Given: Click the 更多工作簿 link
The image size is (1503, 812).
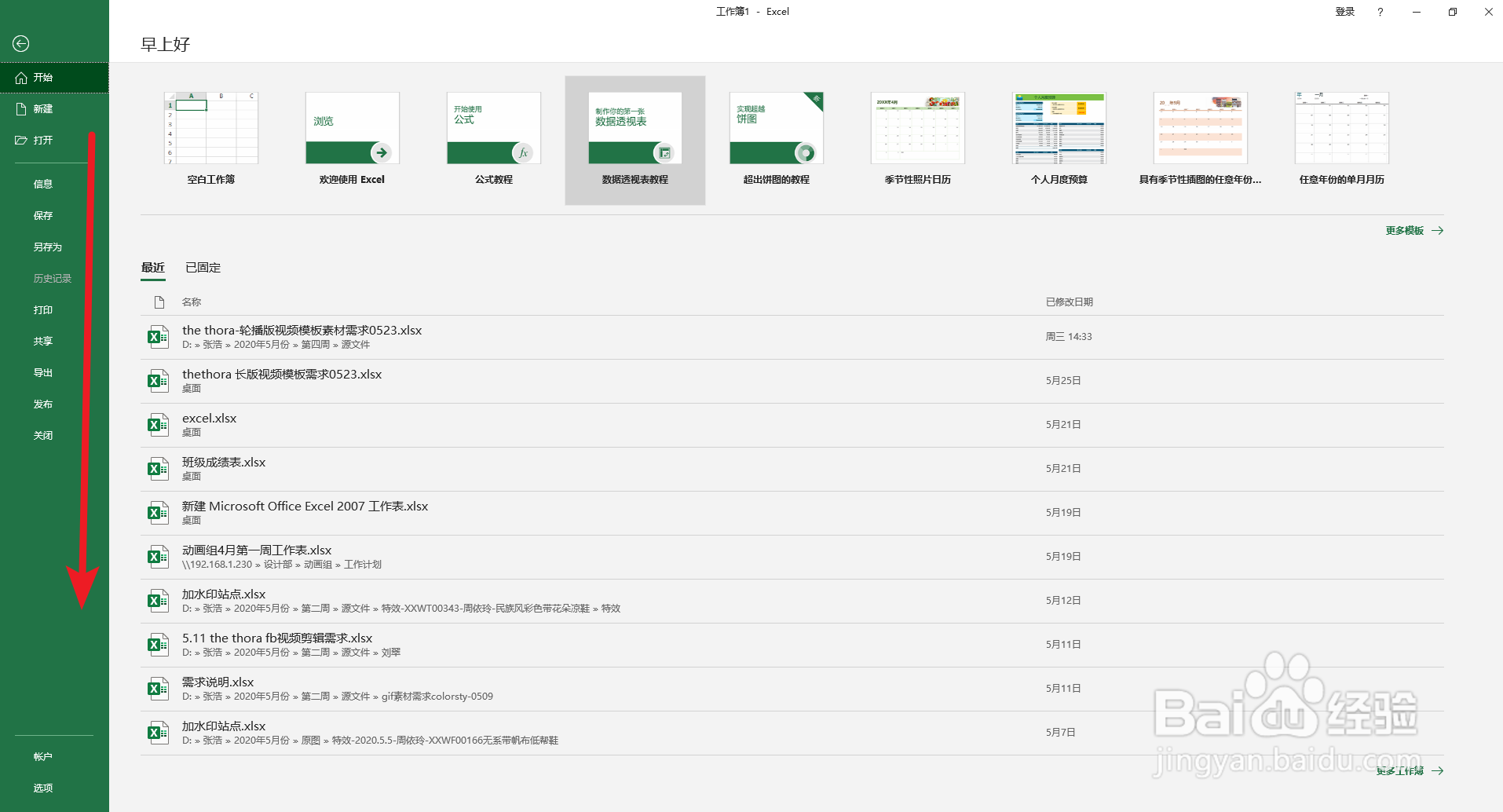Looking at the screenshot, I should click(1410, 771).
